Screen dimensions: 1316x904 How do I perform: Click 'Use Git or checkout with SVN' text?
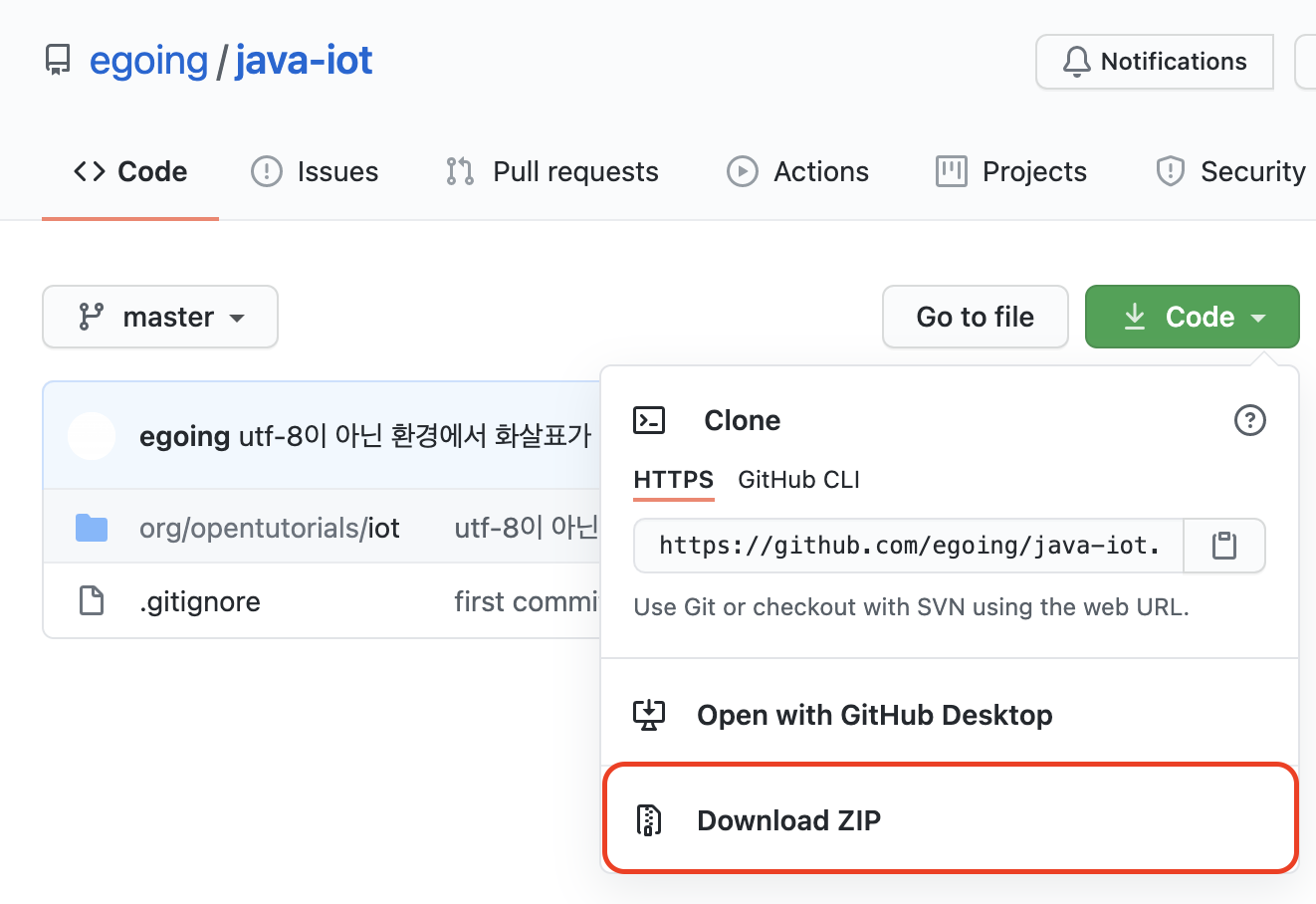pyautogui.click(x=912, y=607)
